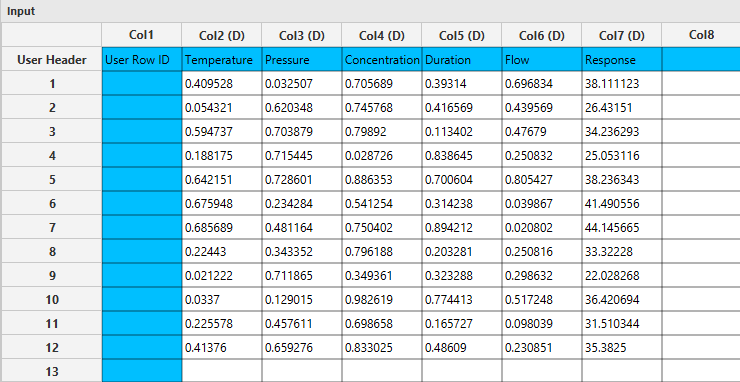Click Temperature cell 0.409528
The image size is (740, 382).
(x=222, y=84)
